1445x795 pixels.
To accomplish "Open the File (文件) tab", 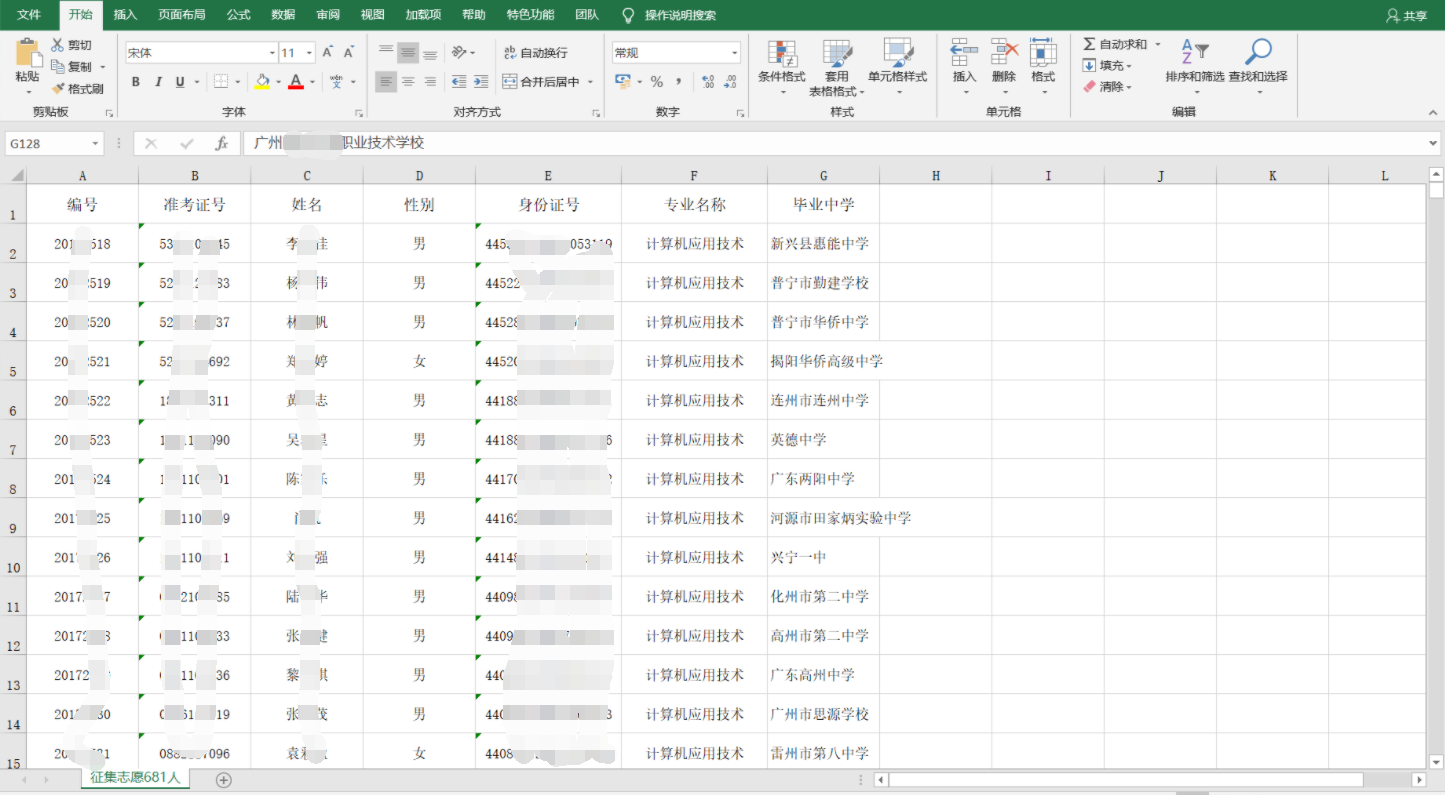I will coord(29,15).
